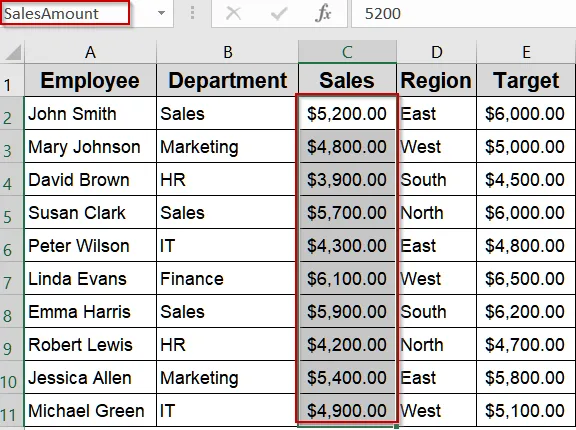576x430 pixels.
Task: Click the Enter checkmark icon in formula bar
Action: 279,14
